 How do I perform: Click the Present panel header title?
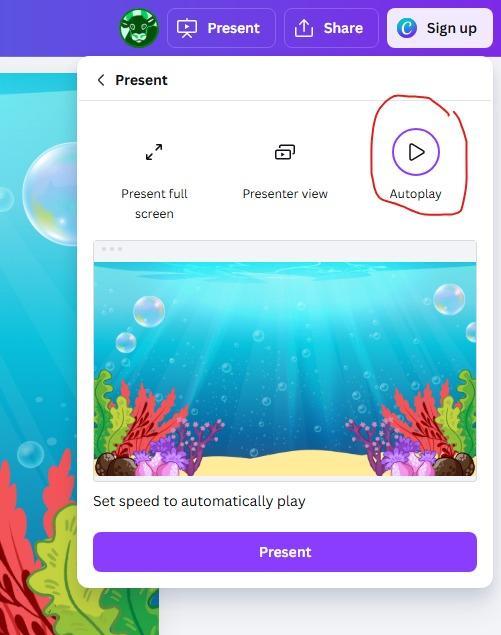(x=141, y=80)
